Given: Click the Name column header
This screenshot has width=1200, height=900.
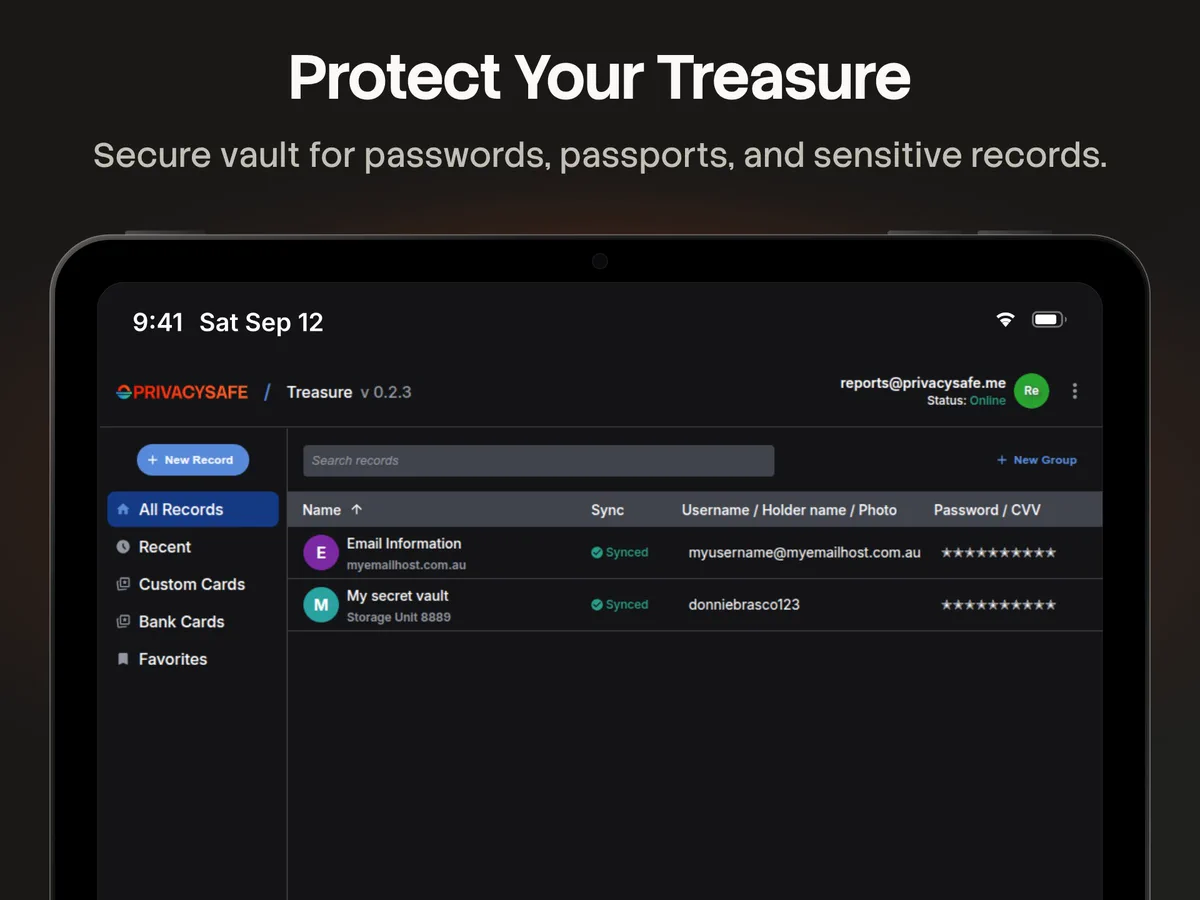Looking at the screenshot, I should point(322,510).
